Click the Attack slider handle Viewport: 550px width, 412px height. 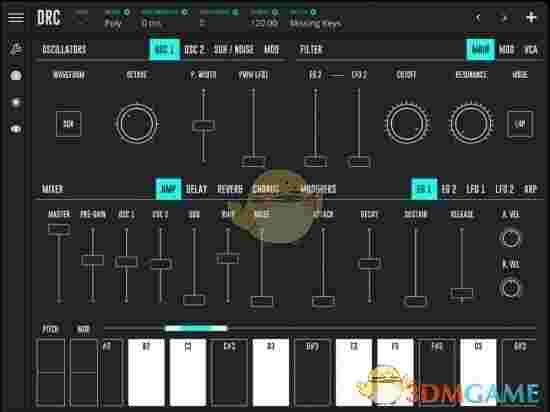point(323,301)
